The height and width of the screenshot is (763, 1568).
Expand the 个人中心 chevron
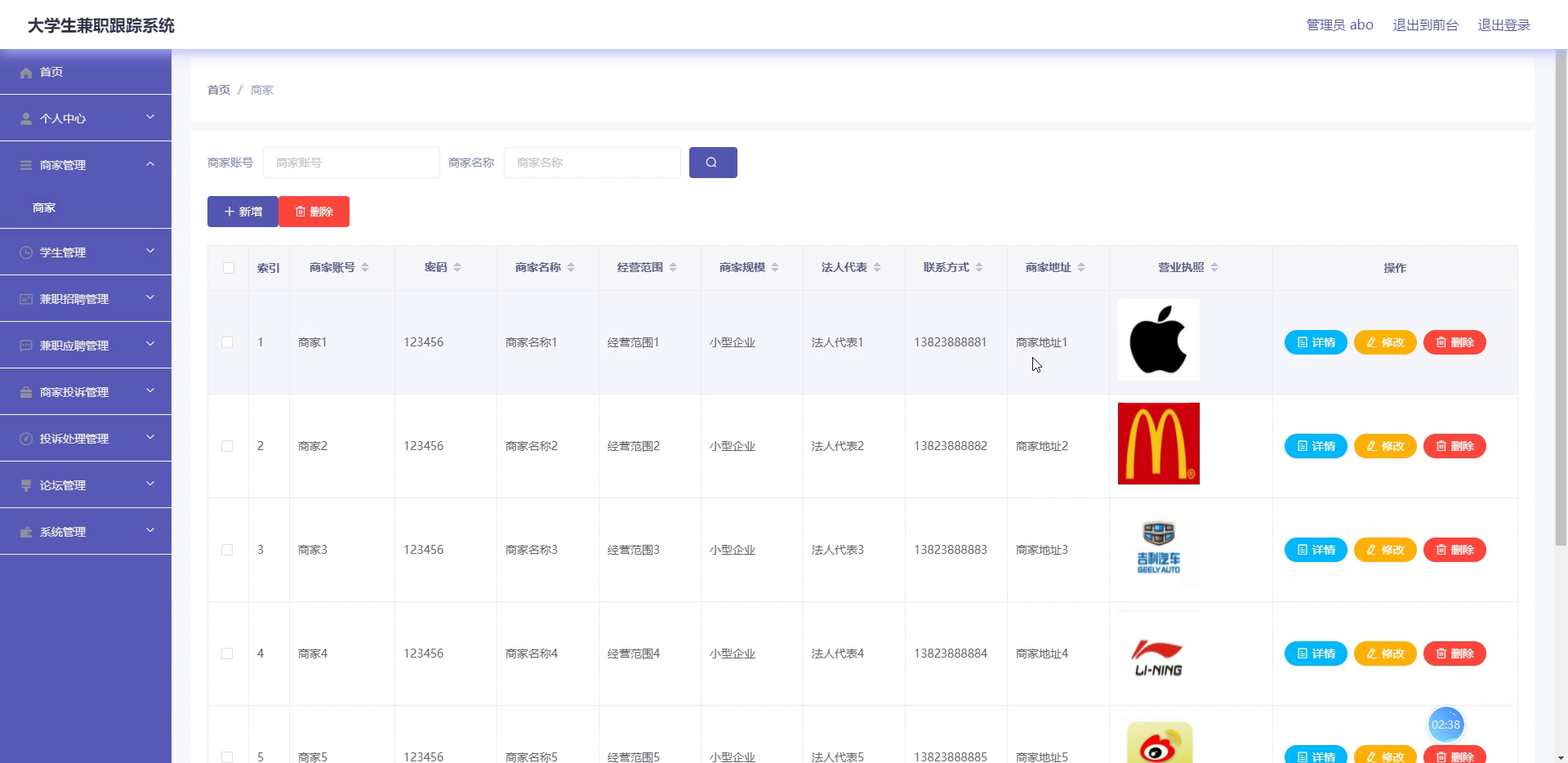pos(150,117)
